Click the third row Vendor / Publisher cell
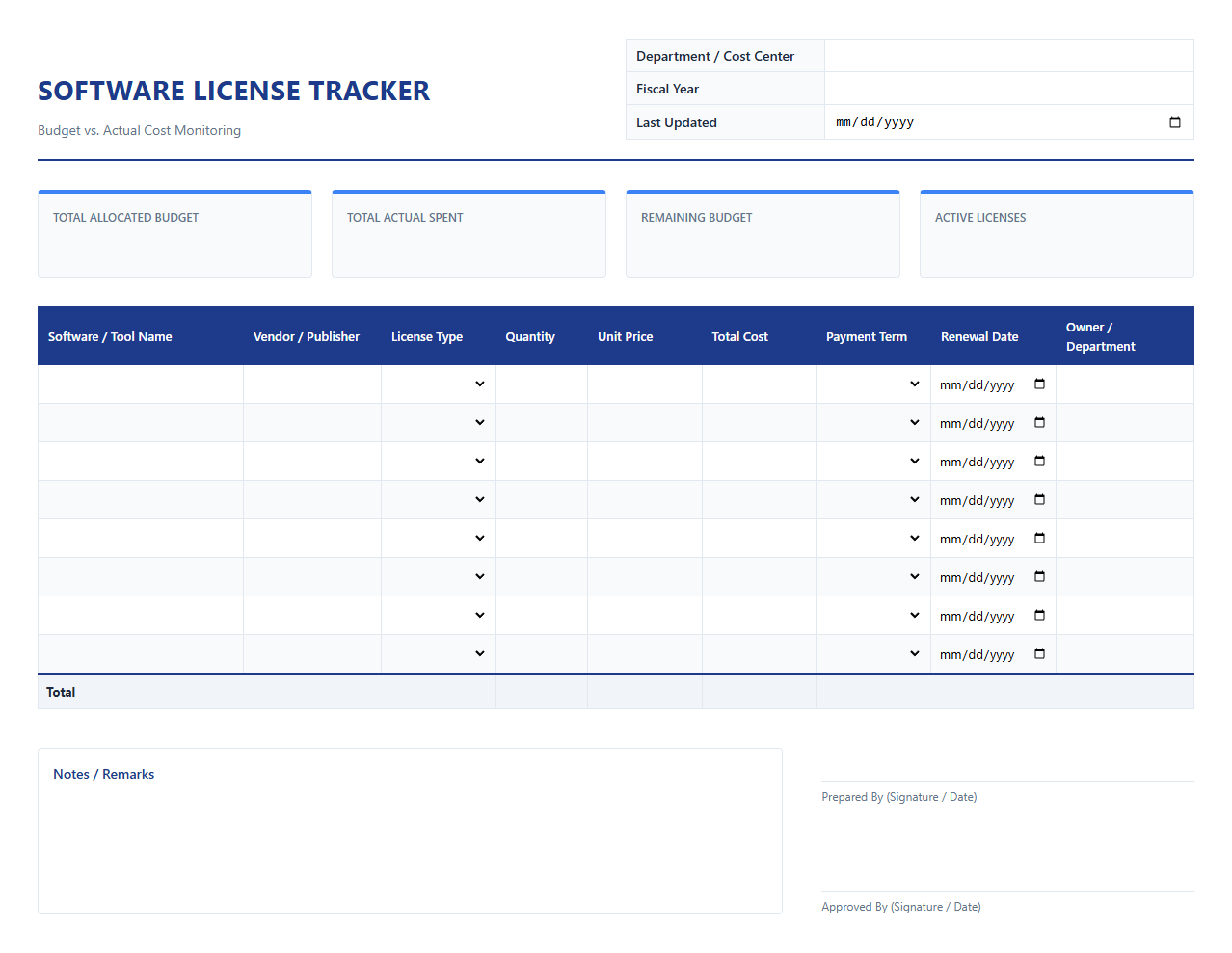 point(312,462)
